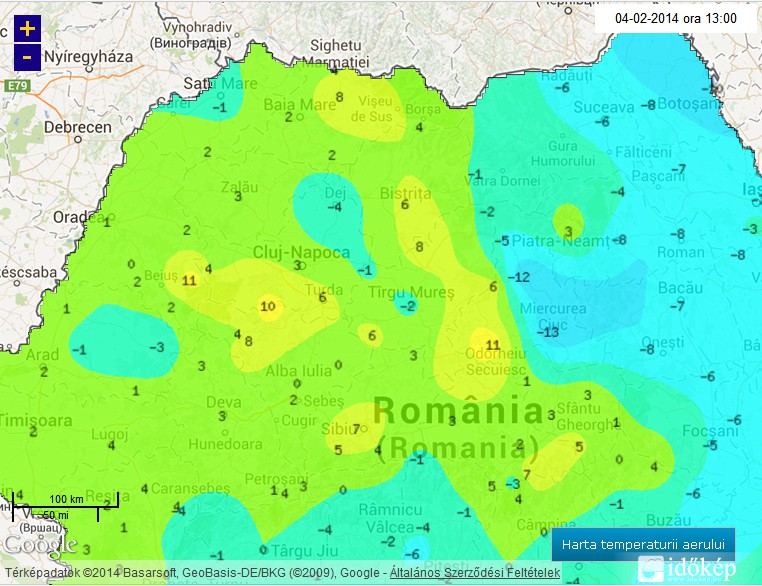Open Harta temperaturii aerului layer button
This screenshot has height=586, width=762.
tap(643, 545)
